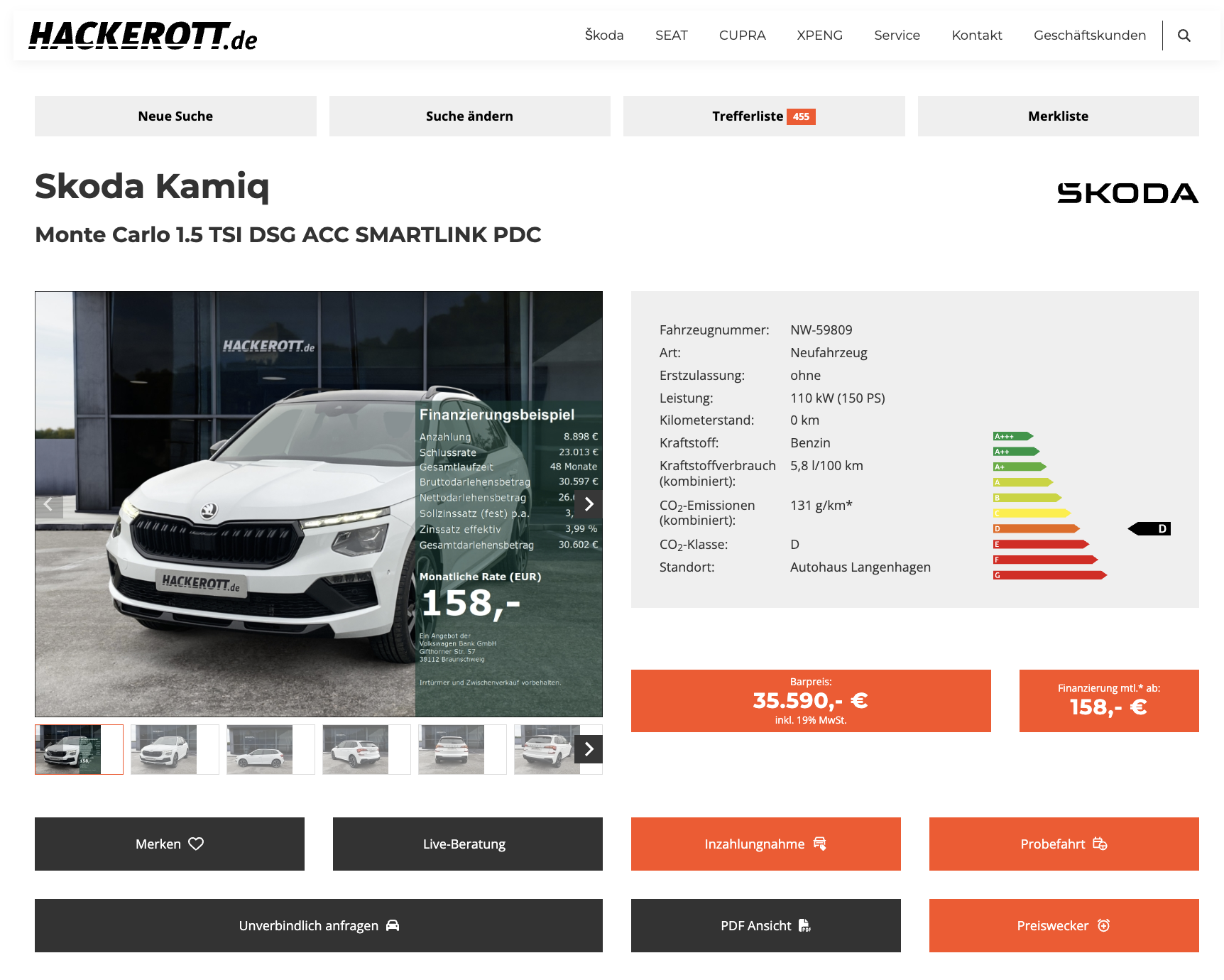The width and height of the screenshot is (1224, 980).
Task: Click the Skoda brand logo
Action: pos(1127,193)
